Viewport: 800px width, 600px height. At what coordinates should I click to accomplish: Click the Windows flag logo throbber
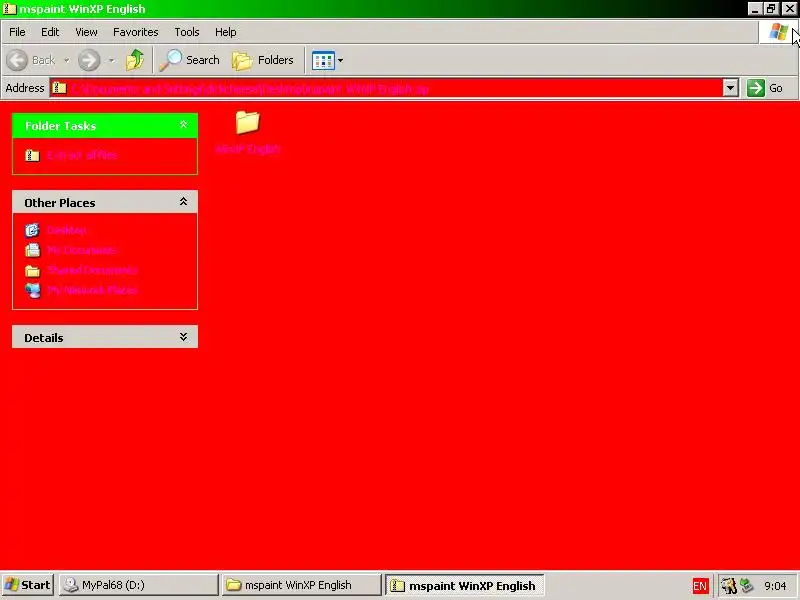coord(779,32)
